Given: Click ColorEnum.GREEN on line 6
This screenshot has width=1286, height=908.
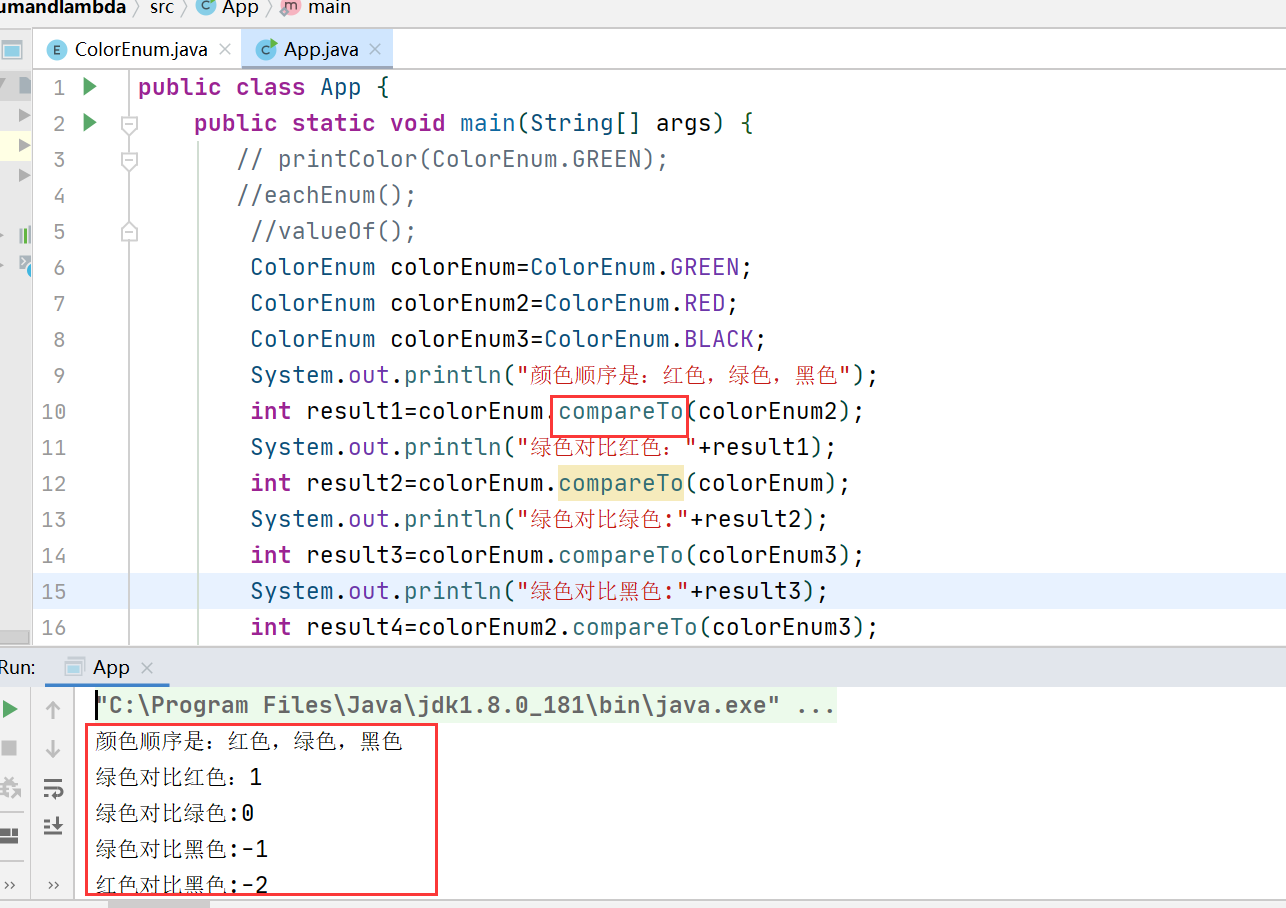Looking at the screenshot, I should point(635,267).
